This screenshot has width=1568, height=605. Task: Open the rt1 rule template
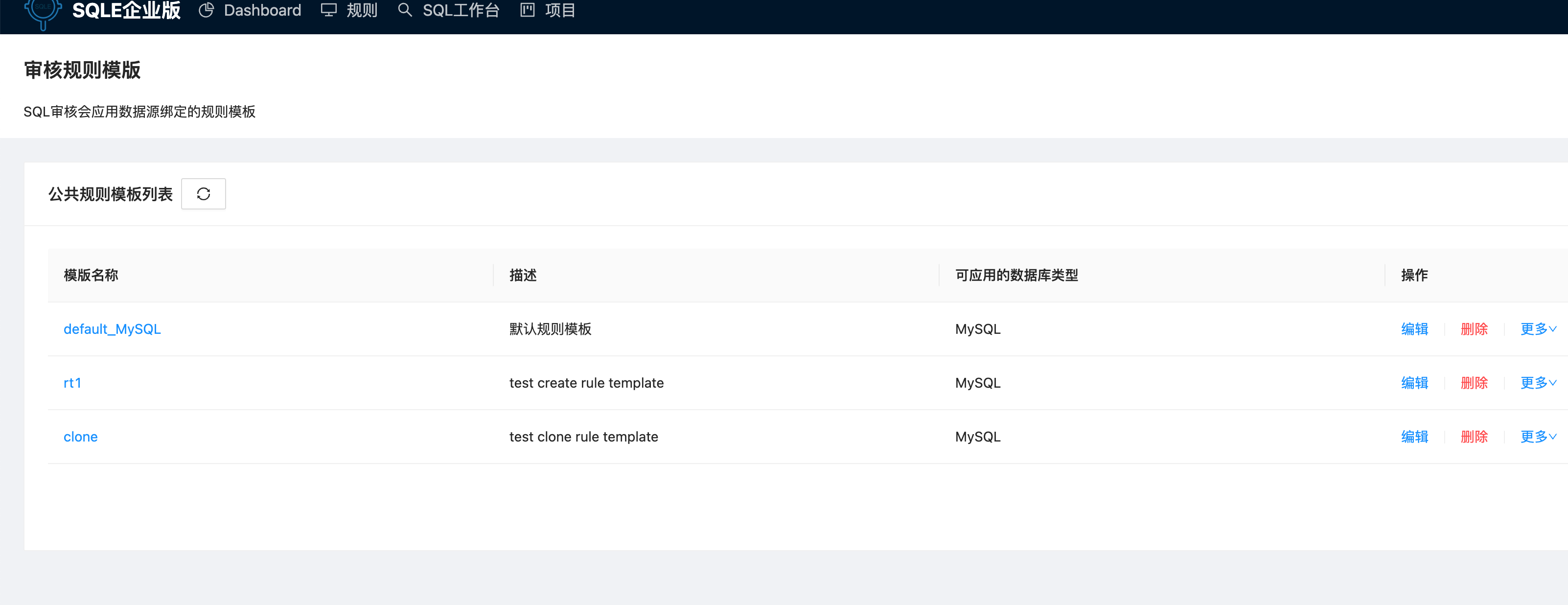[x=72, y=382]
